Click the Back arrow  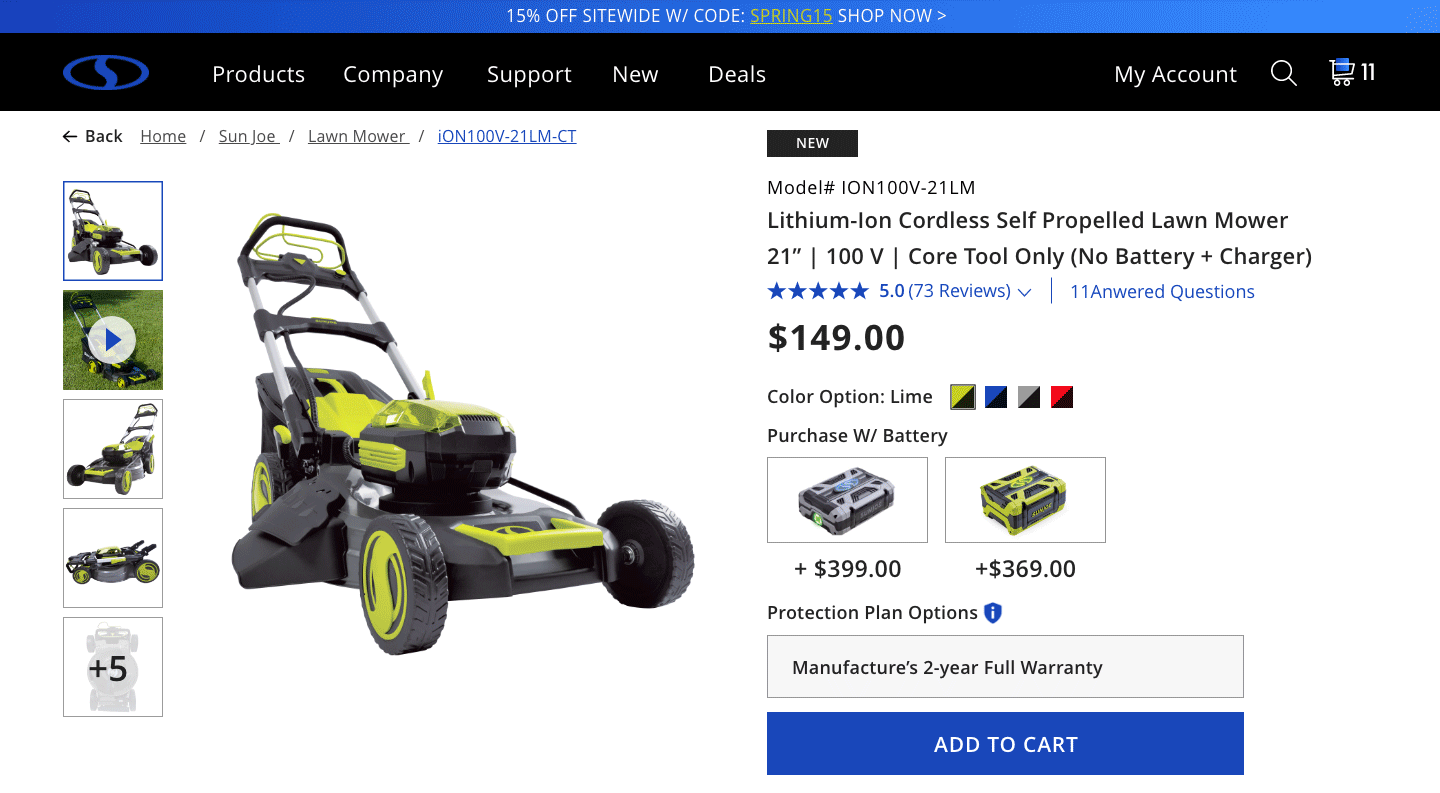pyautogui.click(x=70, y=136)
